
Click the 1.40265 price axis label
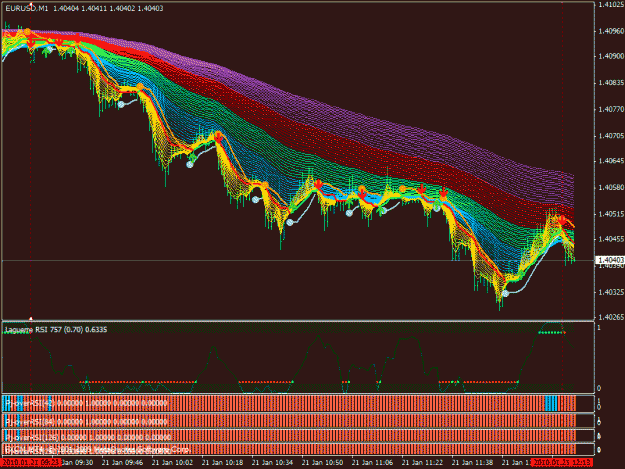611,317
